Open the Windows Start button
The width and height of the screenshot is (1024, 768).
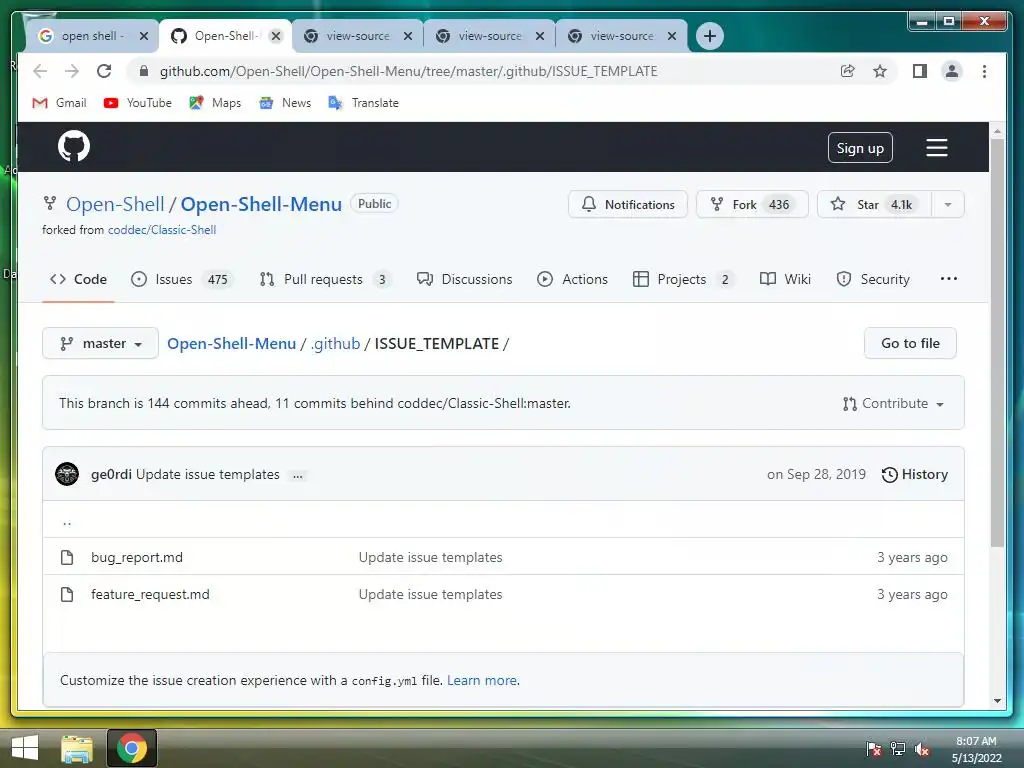24,748
